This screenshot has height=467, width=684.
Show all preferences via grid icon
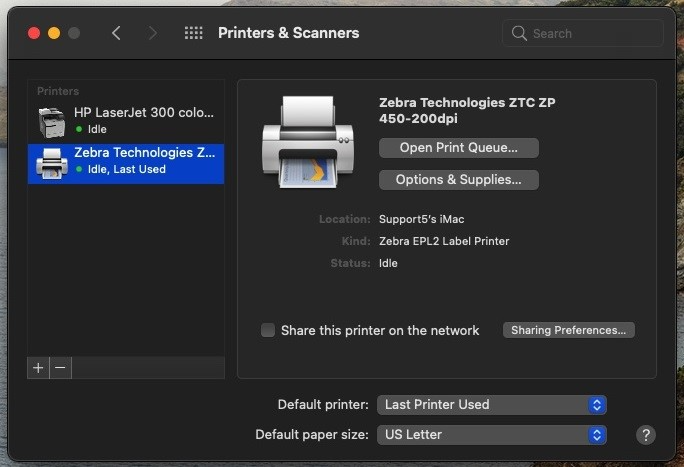click(x=193, y=33)
